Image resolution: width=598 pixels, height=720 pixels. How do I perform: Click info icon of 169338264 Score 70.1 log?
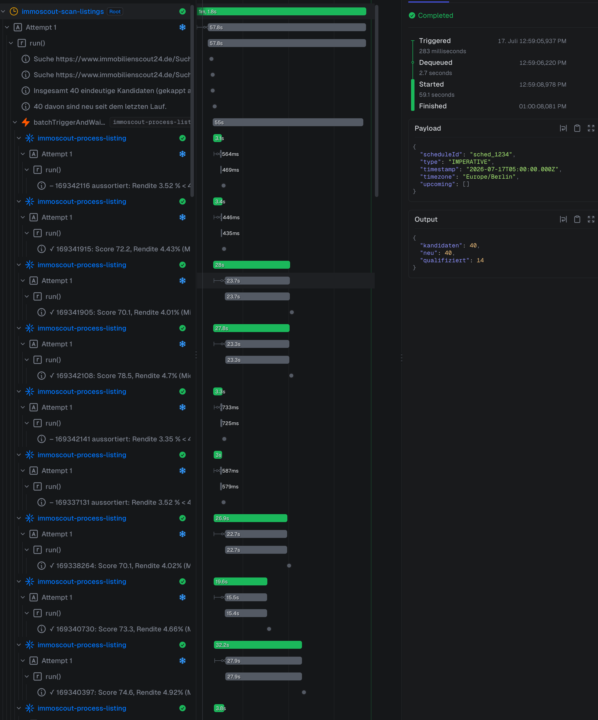41,566
